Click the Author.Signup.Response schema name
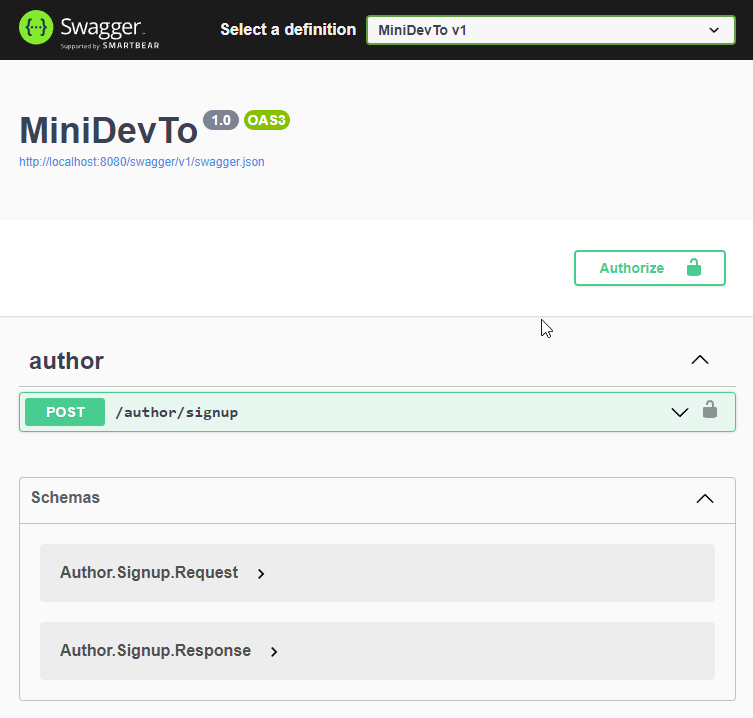The image size is (753, 718). 155,650
